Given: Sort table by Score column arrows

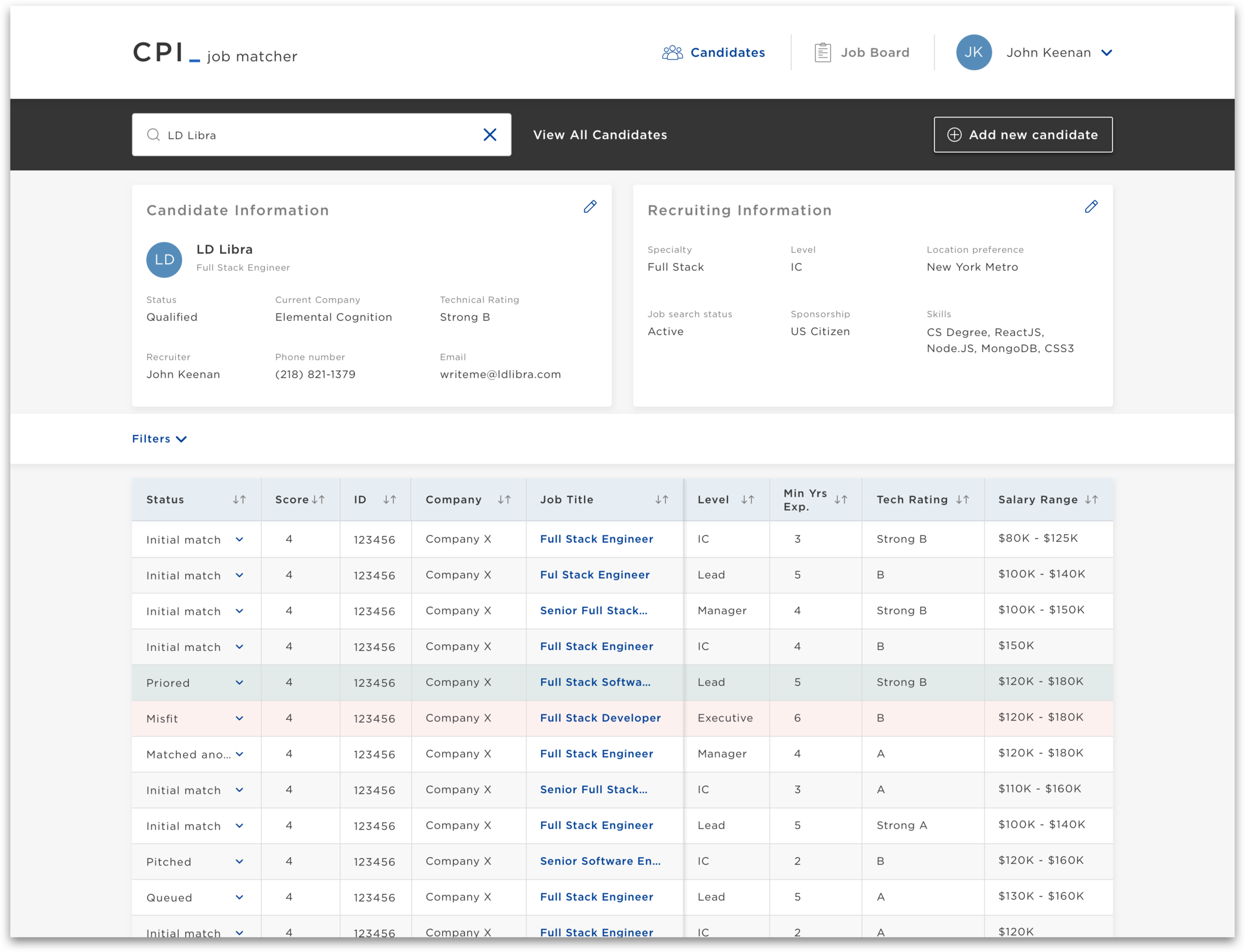Looking at the screenshot, I should tap(318, 500).
